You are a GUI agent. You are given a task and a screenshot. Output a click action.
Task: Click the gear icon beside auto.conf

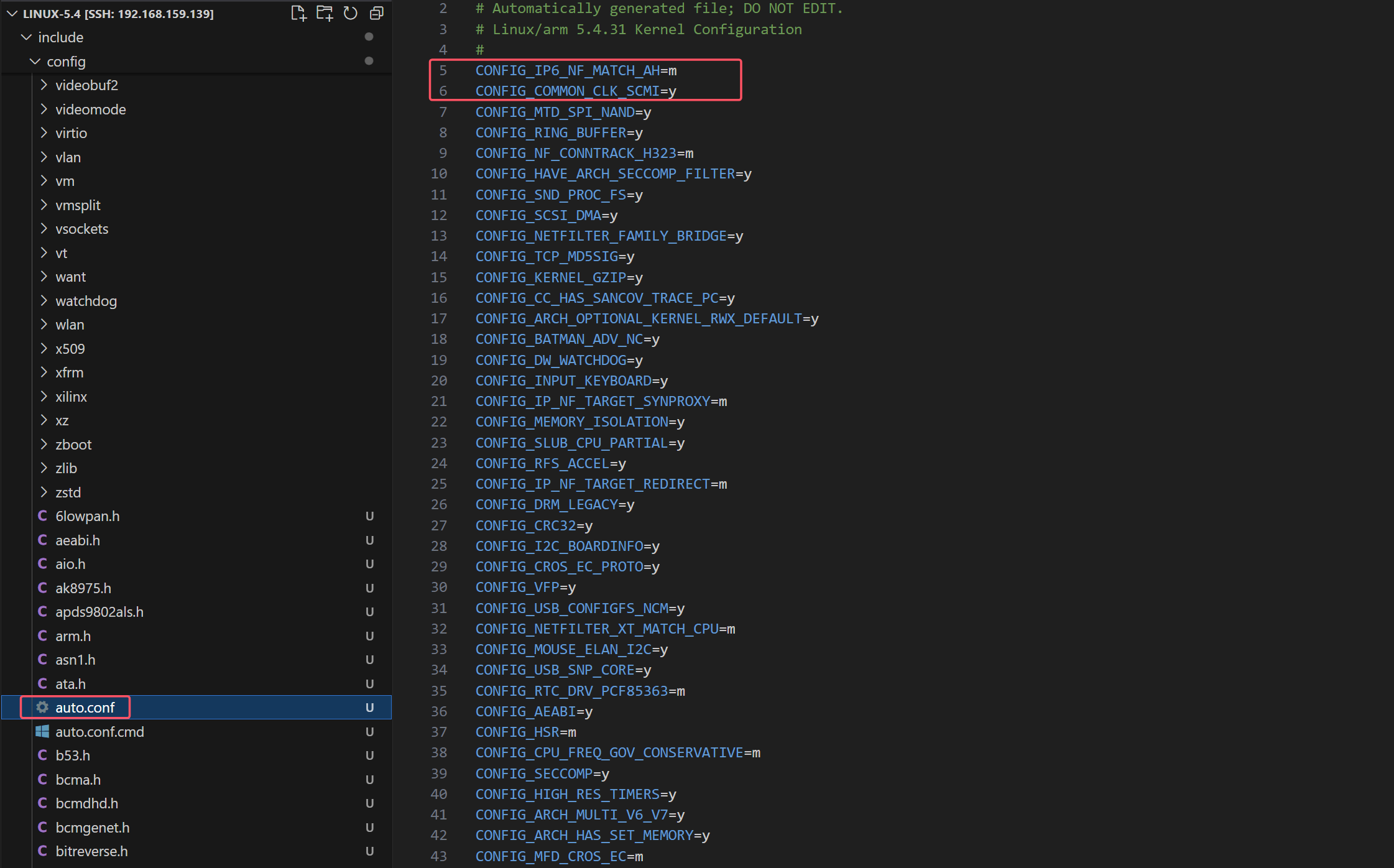tap(42, 707)
